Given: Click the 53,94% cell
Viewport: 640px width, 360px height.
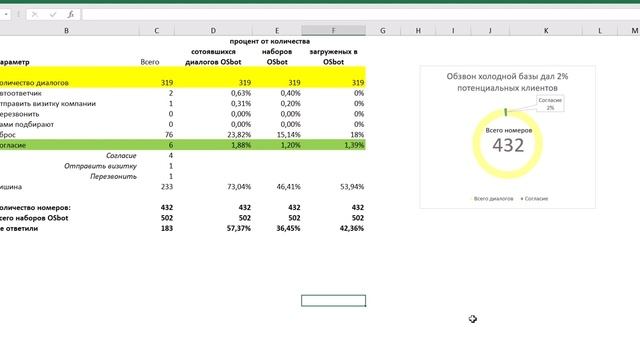Looking at the screenshot, I should click(352, 187).
